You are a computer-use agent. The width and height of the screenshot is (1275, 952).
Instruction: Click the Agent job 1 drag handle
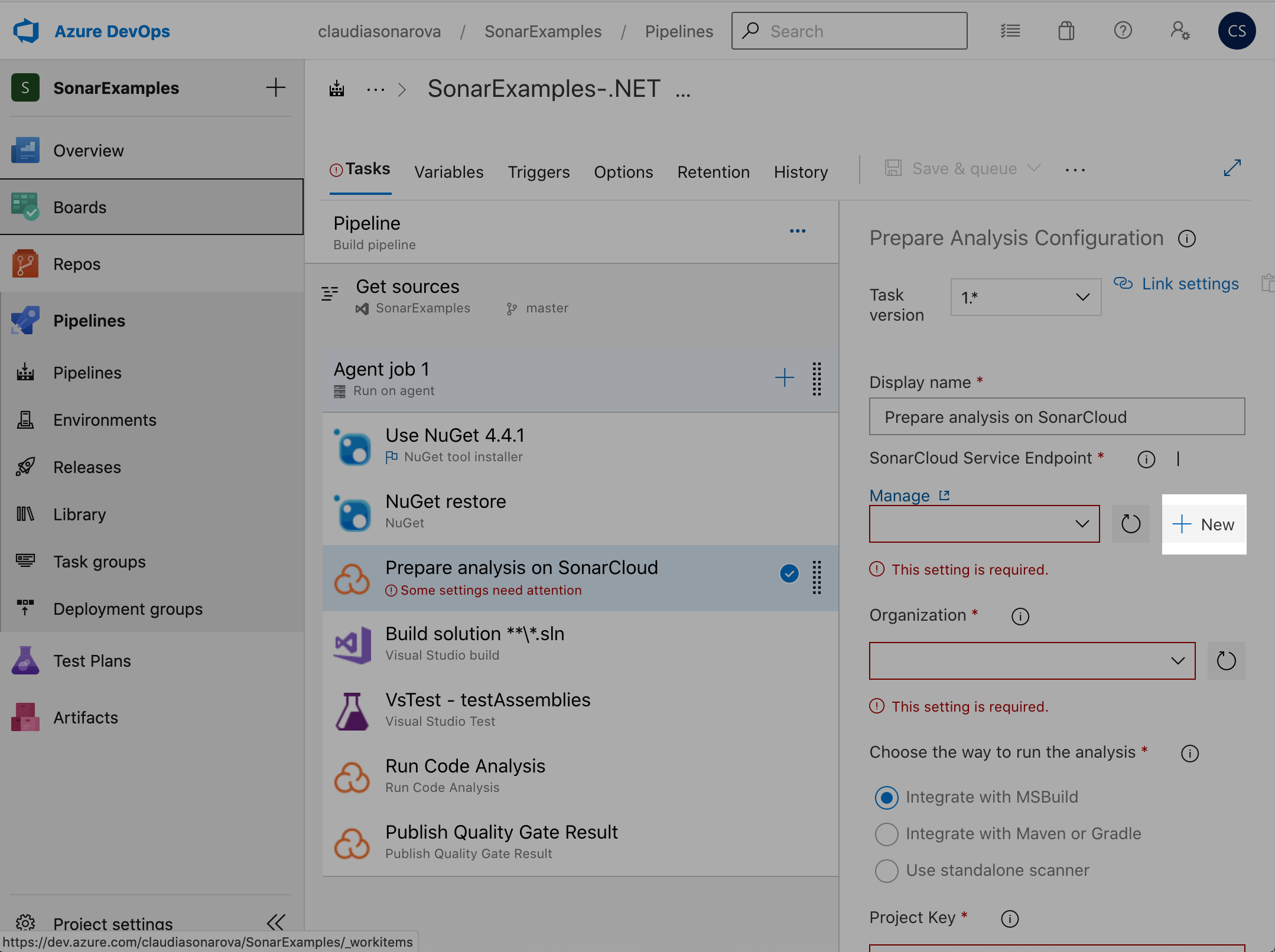817,379
